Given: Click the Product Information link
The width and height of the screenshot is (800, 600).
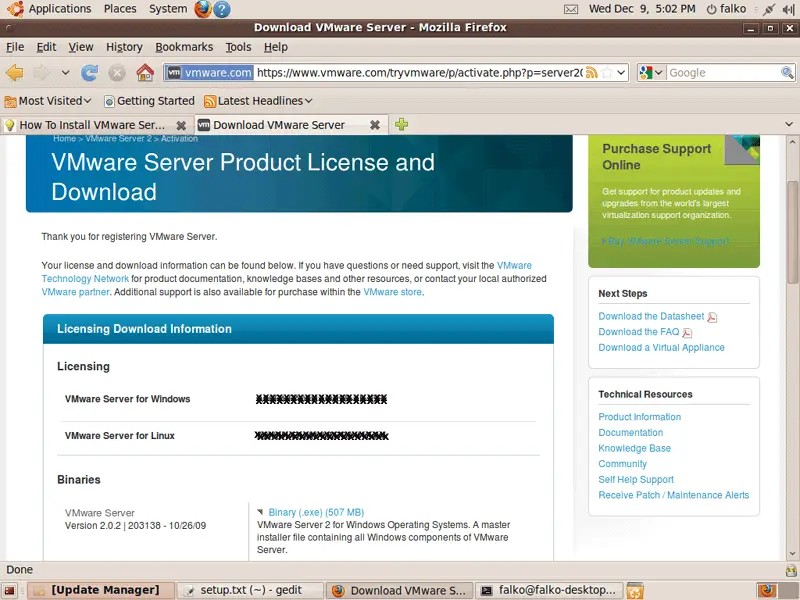Looking at the screenshot, I should click(640, 417).
